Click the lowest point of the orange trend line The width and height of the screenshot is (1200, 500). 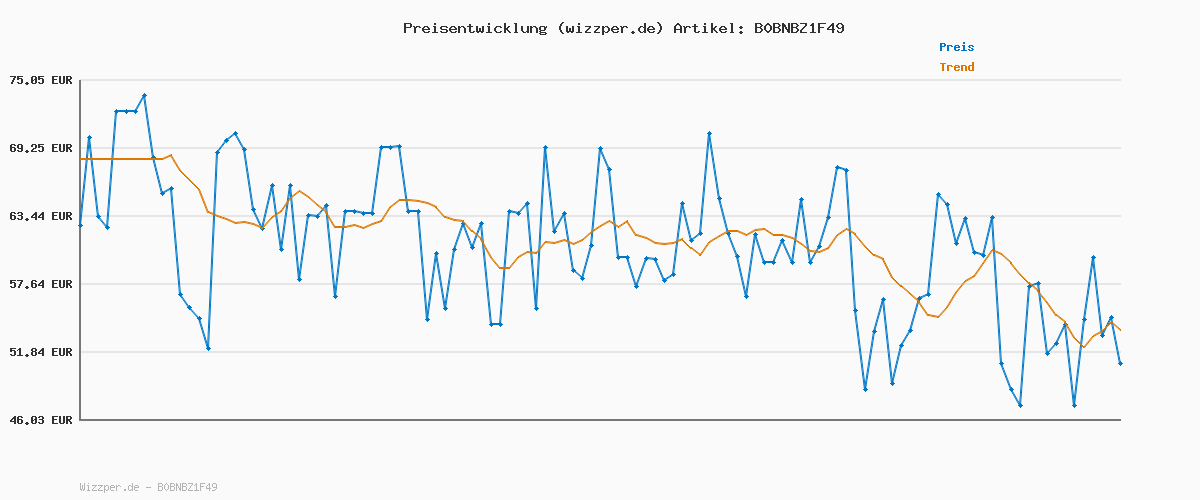pos(1083,346)
